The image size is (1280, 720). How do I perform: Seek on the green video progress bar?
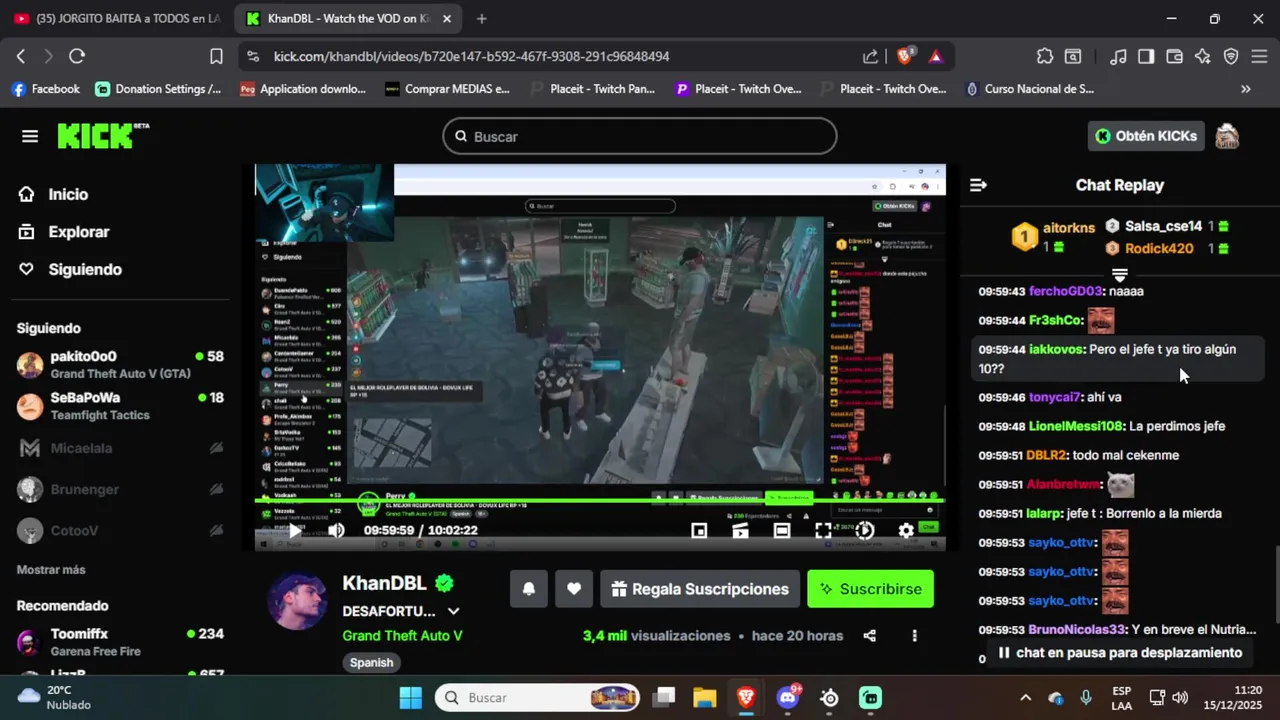pos(600,499)
